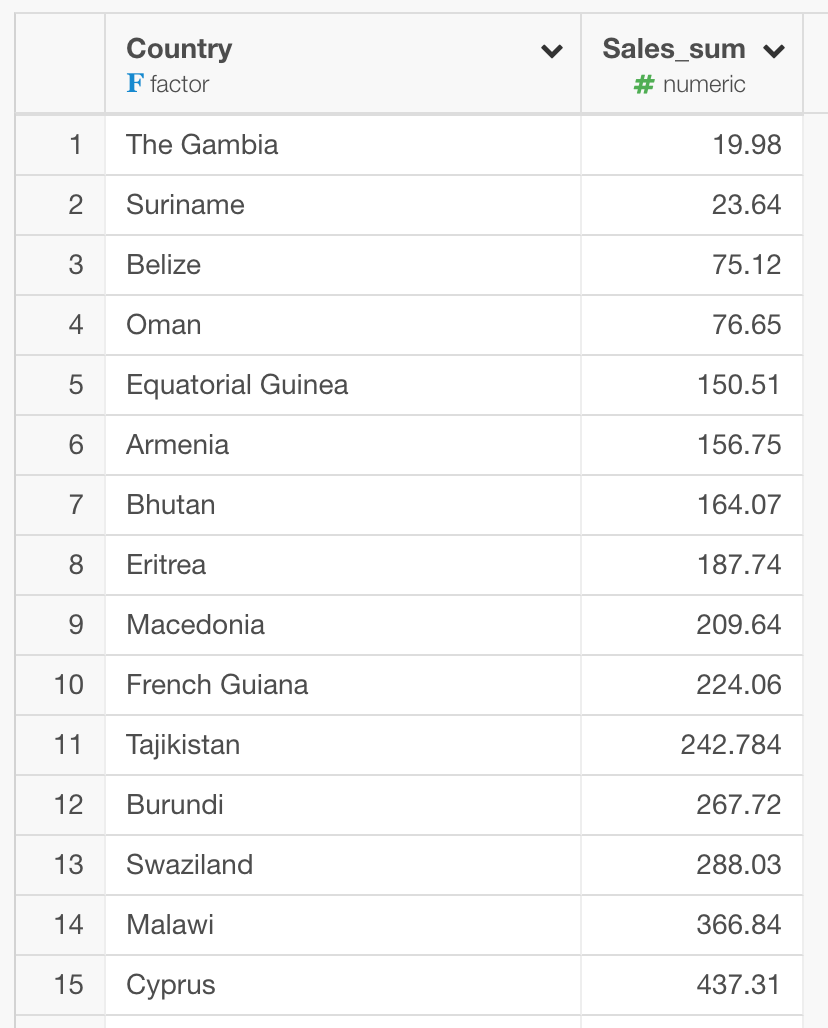The height and width of the screenshot is (1028, 828).
Task: Select row number 4
Action: [x=60, y=325]
